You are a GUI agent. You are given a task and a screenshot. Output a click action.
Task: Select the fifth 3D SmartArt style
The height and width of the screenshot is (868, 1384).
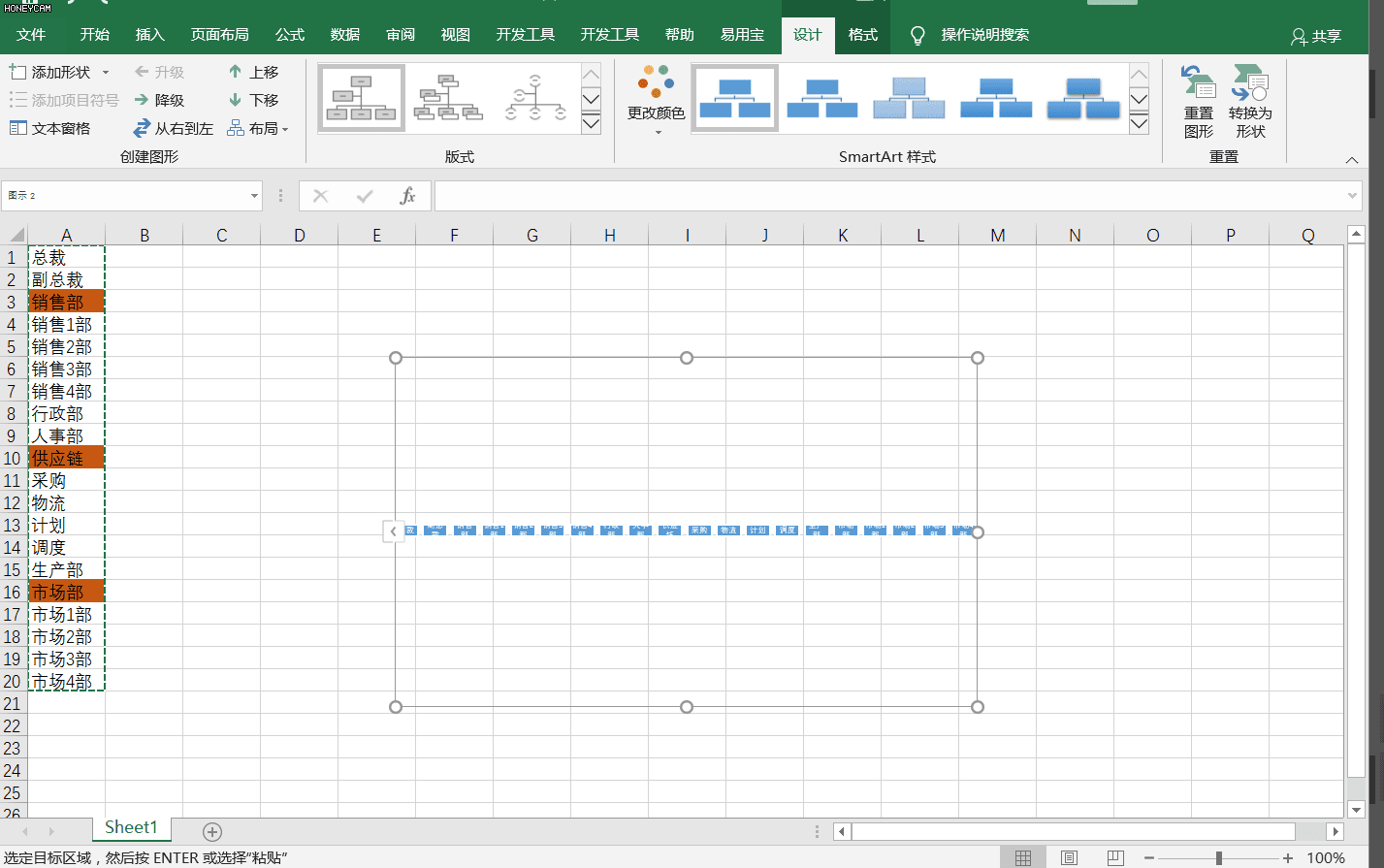point(1083,98)
